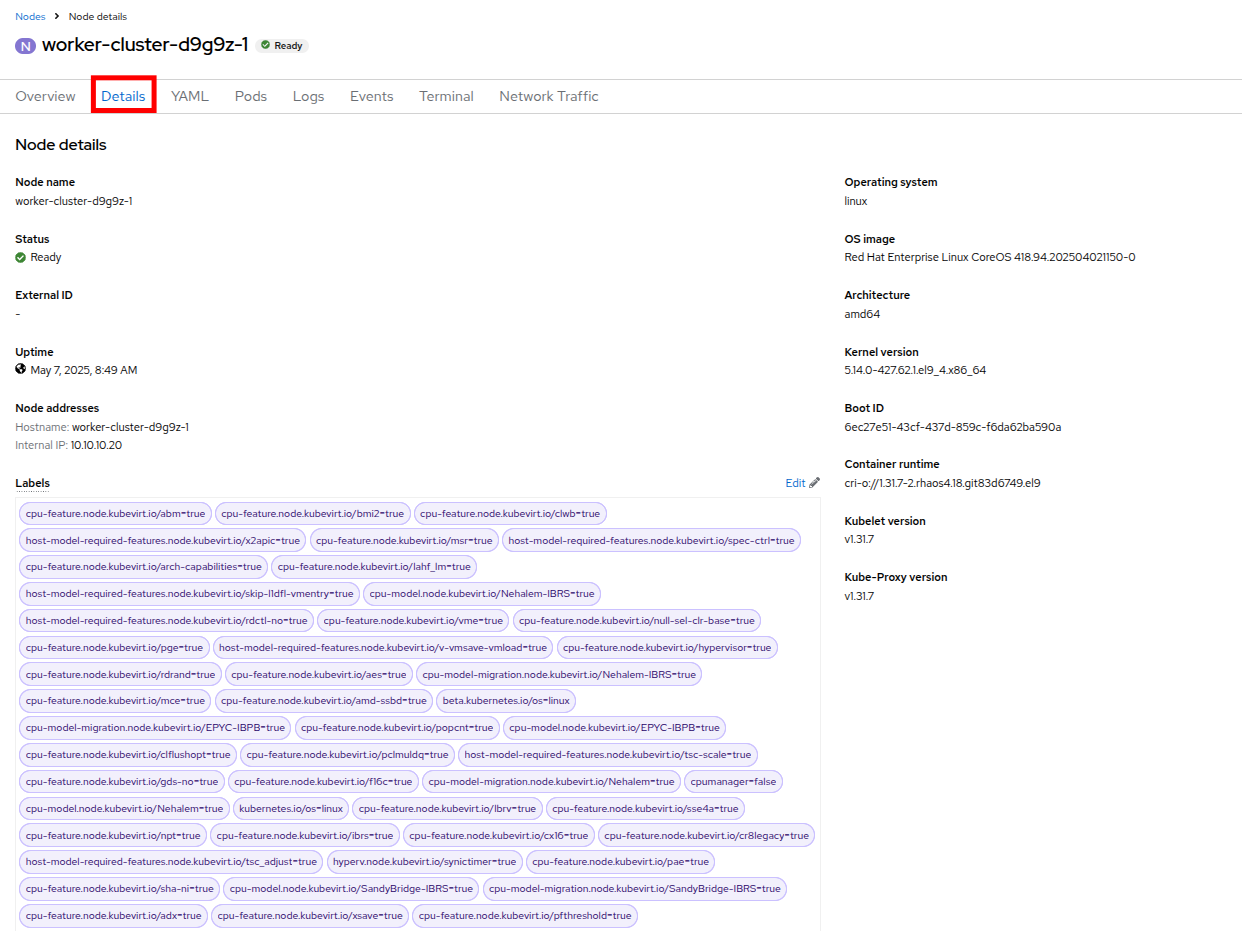Select the Network Traffic tab
The image size is (1242, 931).
pos(549,97)
